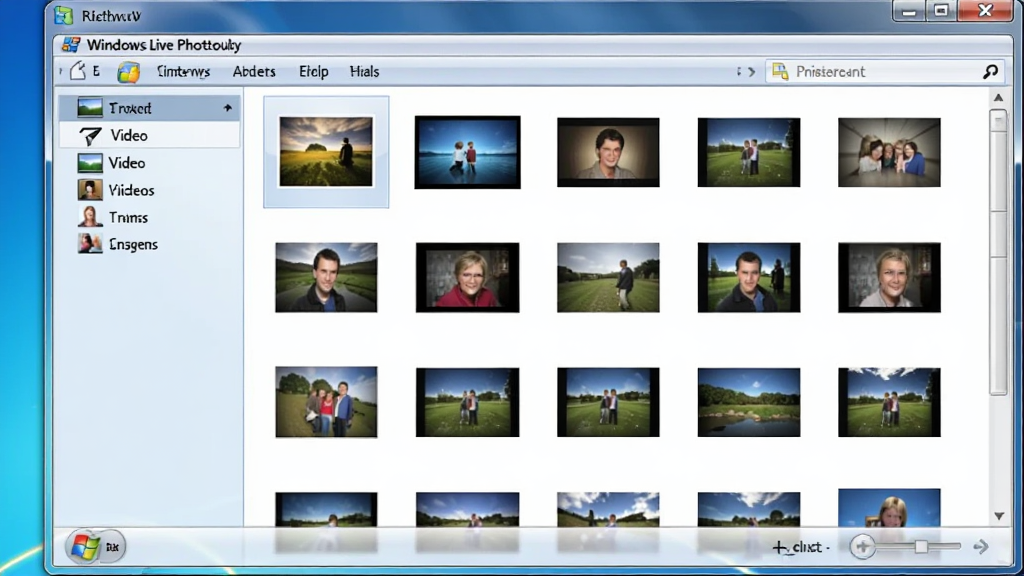Select the thumbnail of three people posing in a field

326,402
